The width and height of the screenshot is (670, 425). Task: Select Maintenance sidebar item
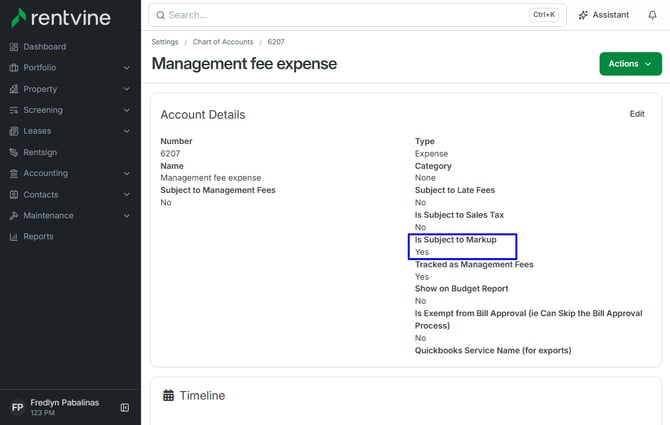(x=48, y=216)
